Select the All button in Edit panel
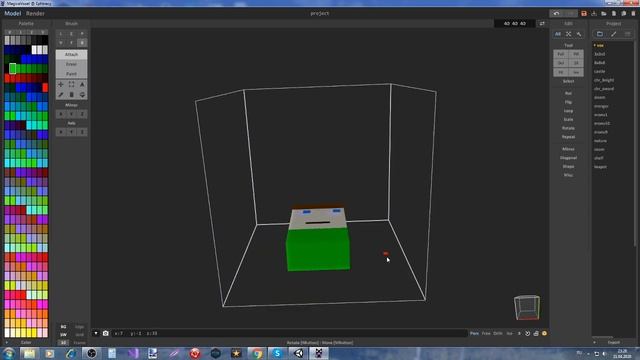640x360 pixels. pos(558,34)
